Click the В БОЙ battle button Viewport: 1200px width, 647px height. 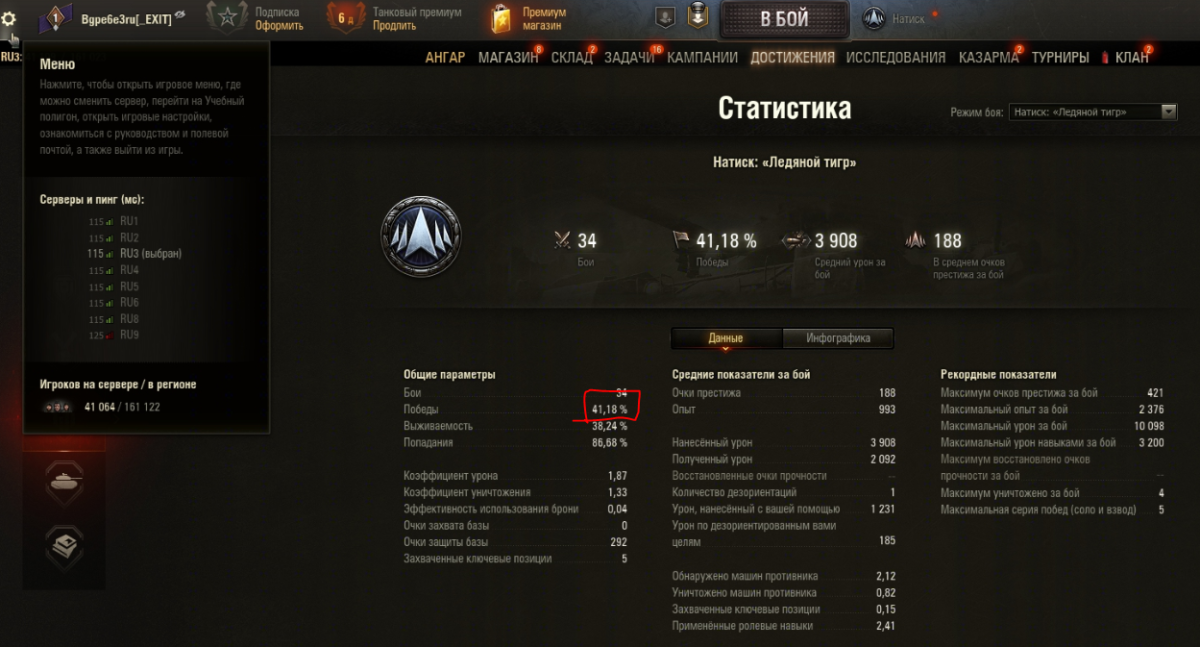point(784,19)
